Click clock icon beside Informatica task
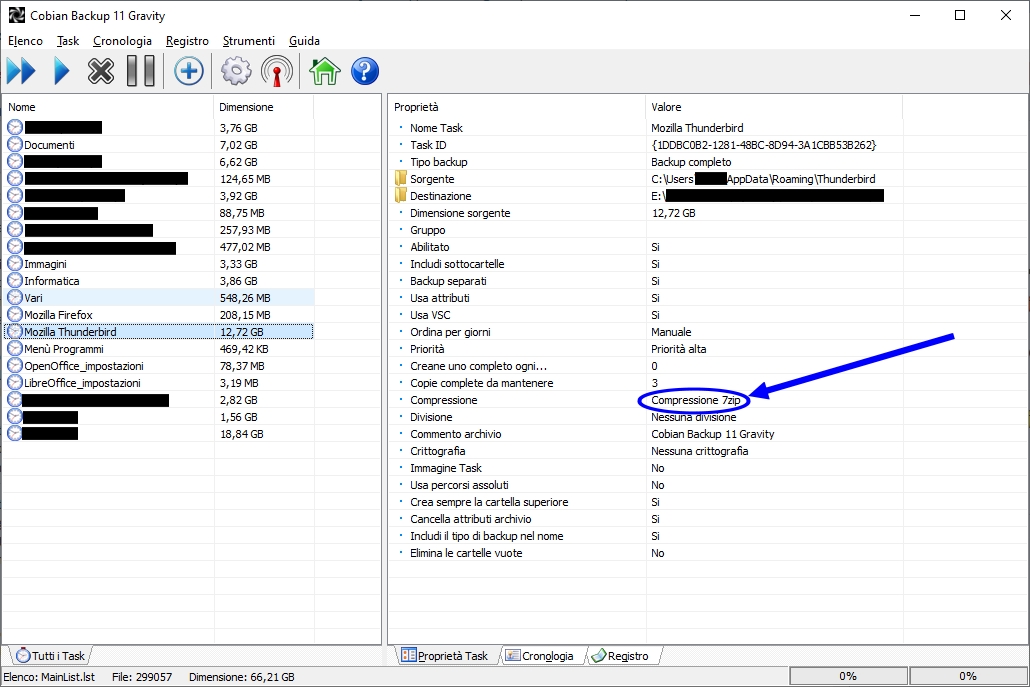The image size is (1030, 687). click(x=14, y=280)
